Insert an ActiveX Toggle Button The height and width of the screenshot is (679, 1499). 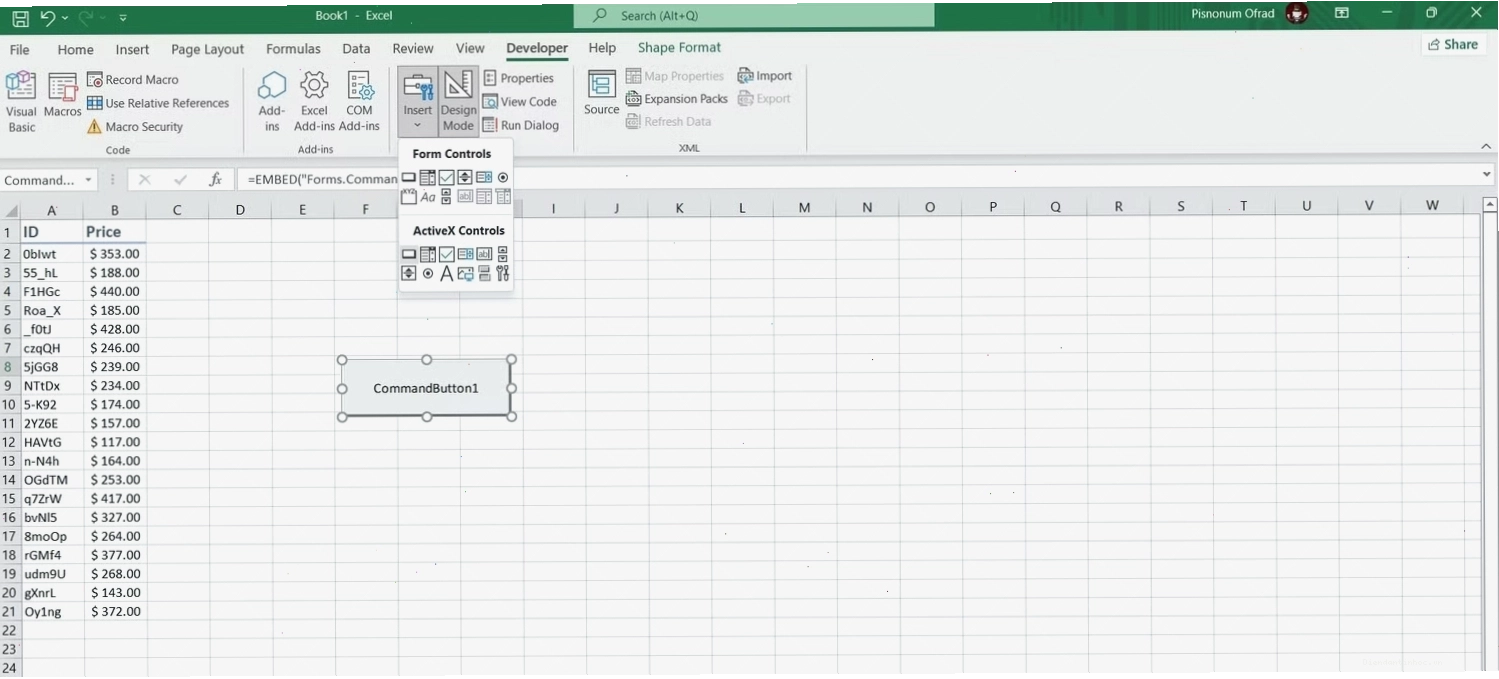[484, 273]
